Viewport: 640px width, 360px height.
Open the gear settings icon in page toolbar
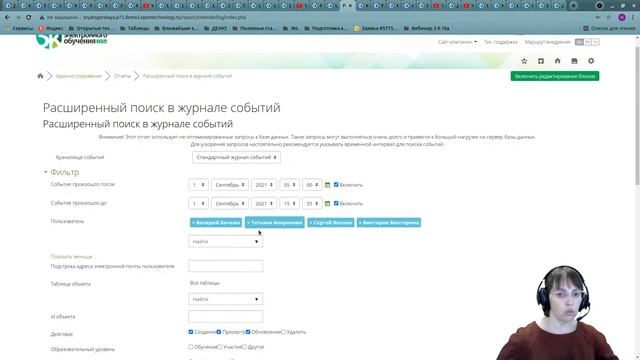591,61
